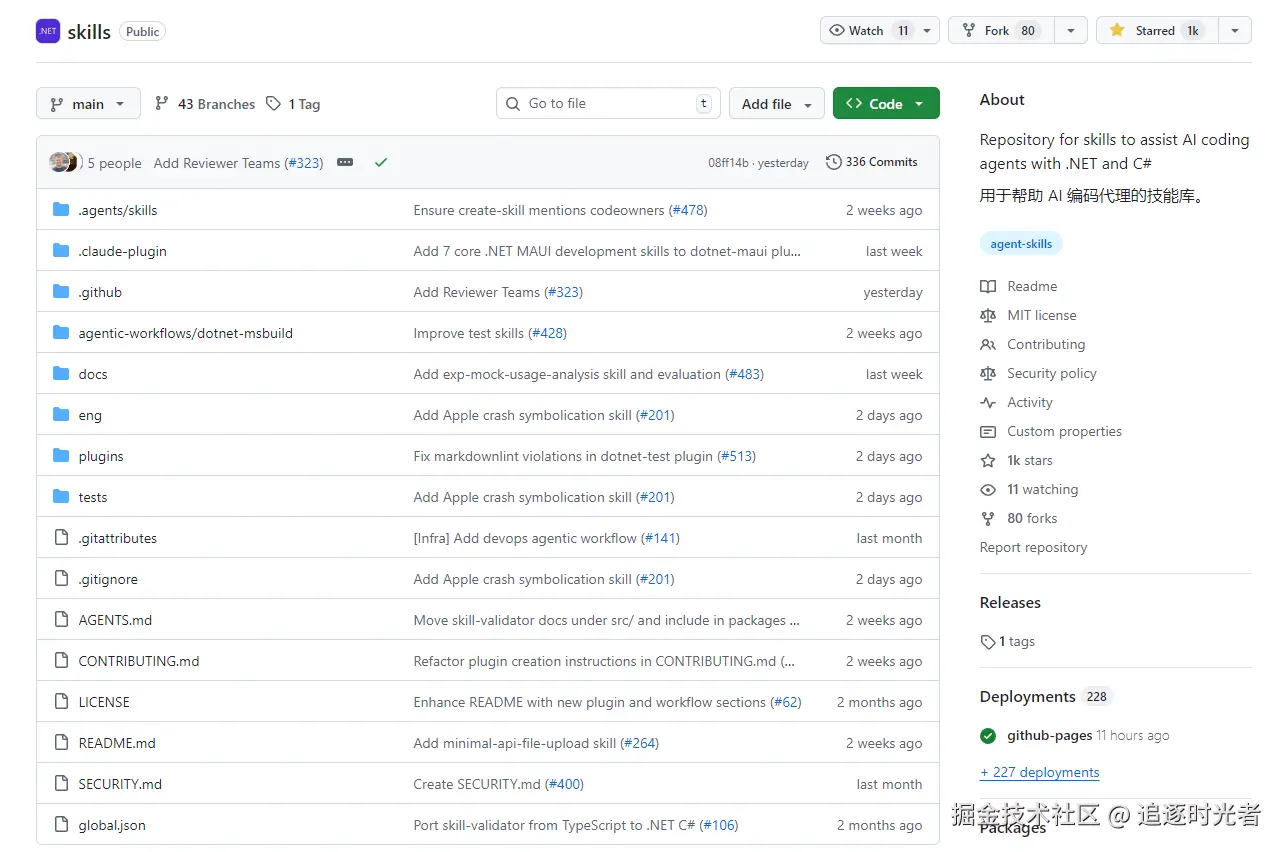Screen dimensions: 1285x852
Task: Open the .gitignore file
Action: point(108,579)
